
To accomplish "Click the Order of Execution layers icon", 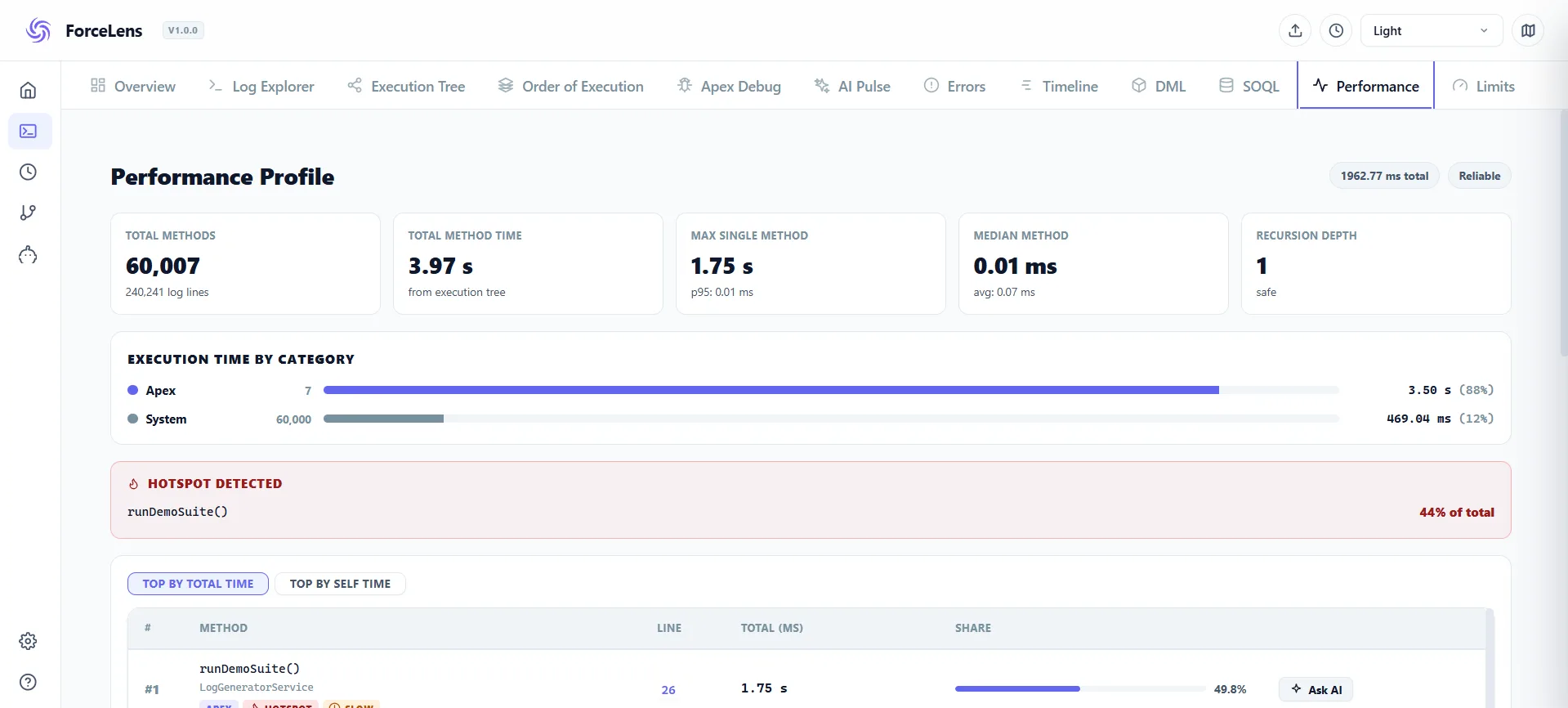I will (x=506, y=85).
